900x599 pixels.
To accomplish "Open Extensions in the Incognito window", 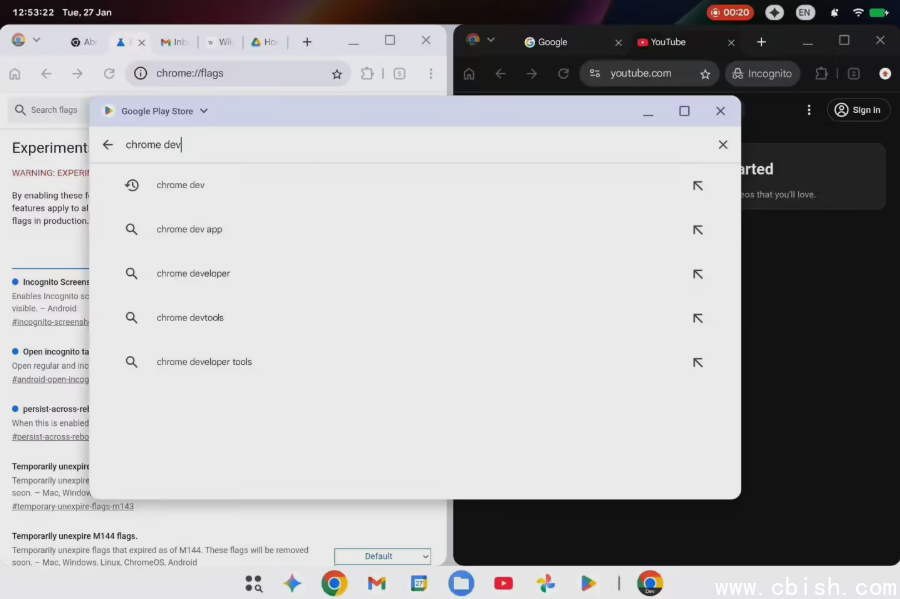I will coord(822,74).
